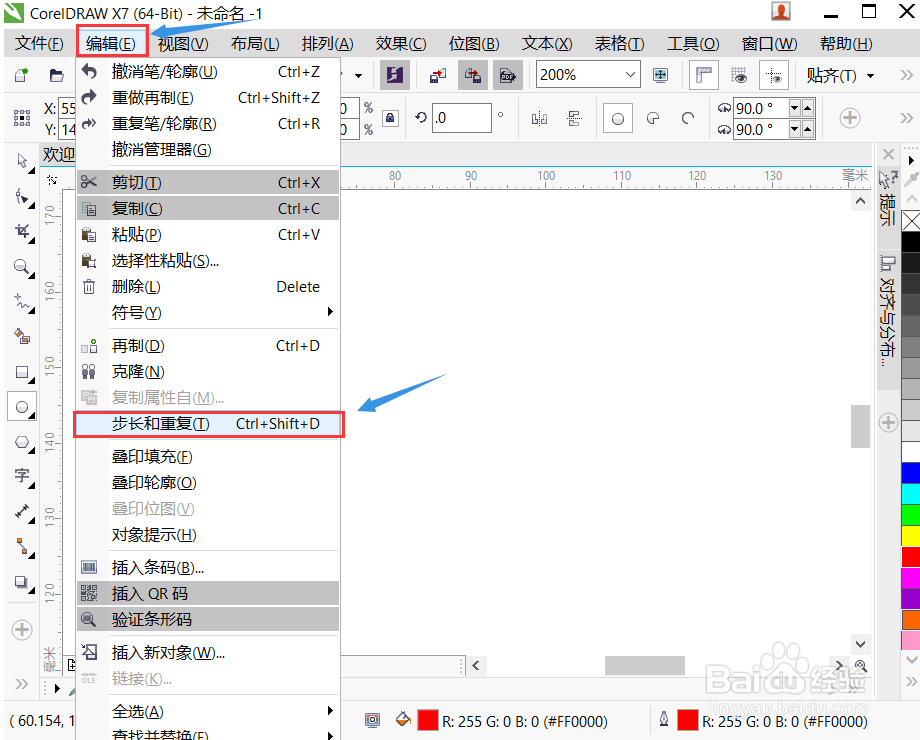Choose 克隆(N) menu entry
This screenshot has height=740, width=920.
point(208,371)
